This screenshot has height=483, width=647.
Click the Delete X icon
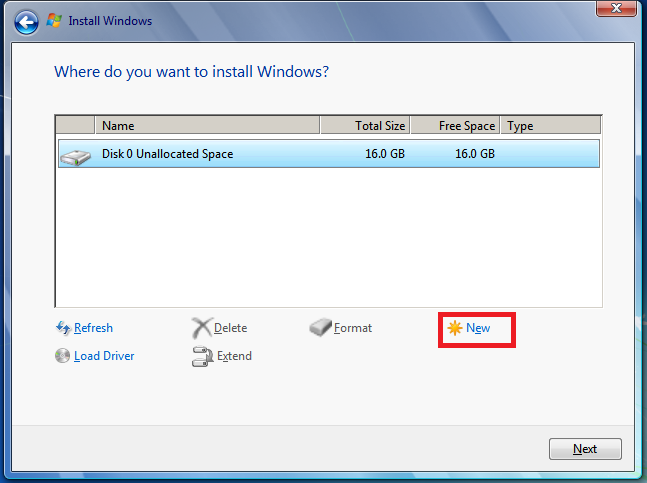point(202,328)
